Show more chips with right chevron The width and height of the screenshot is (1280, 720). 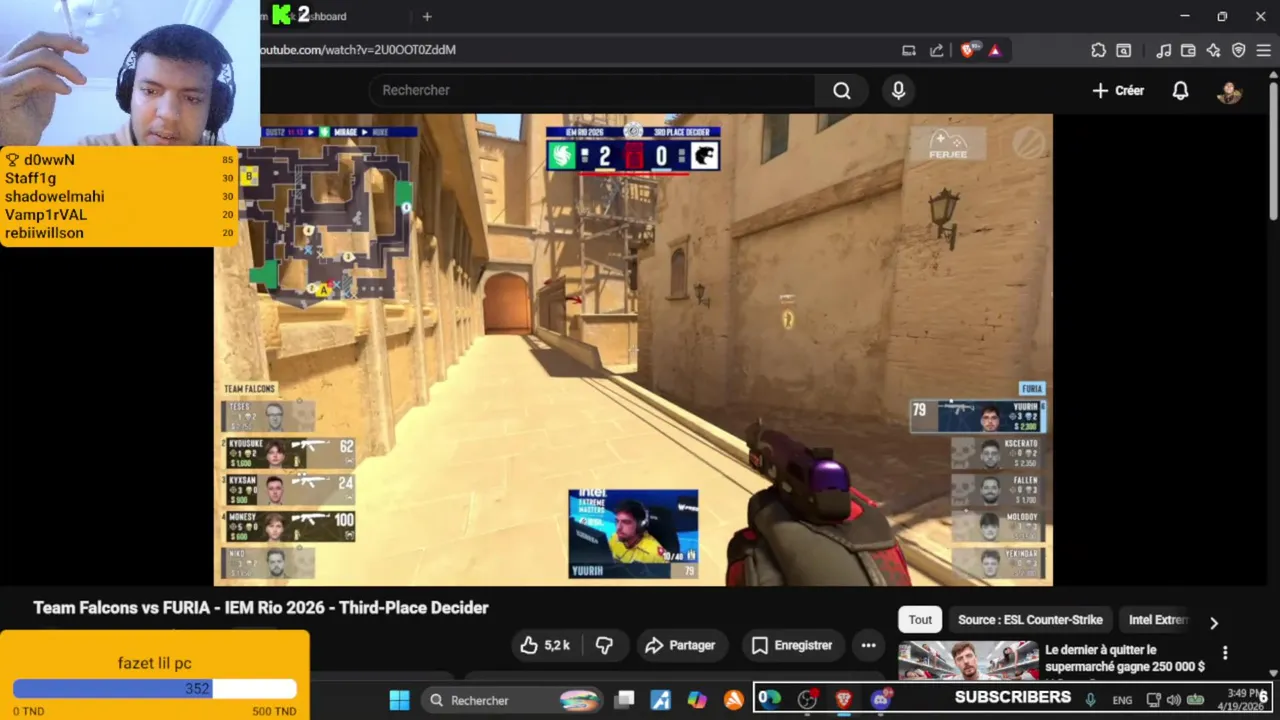pos(1214,622)
